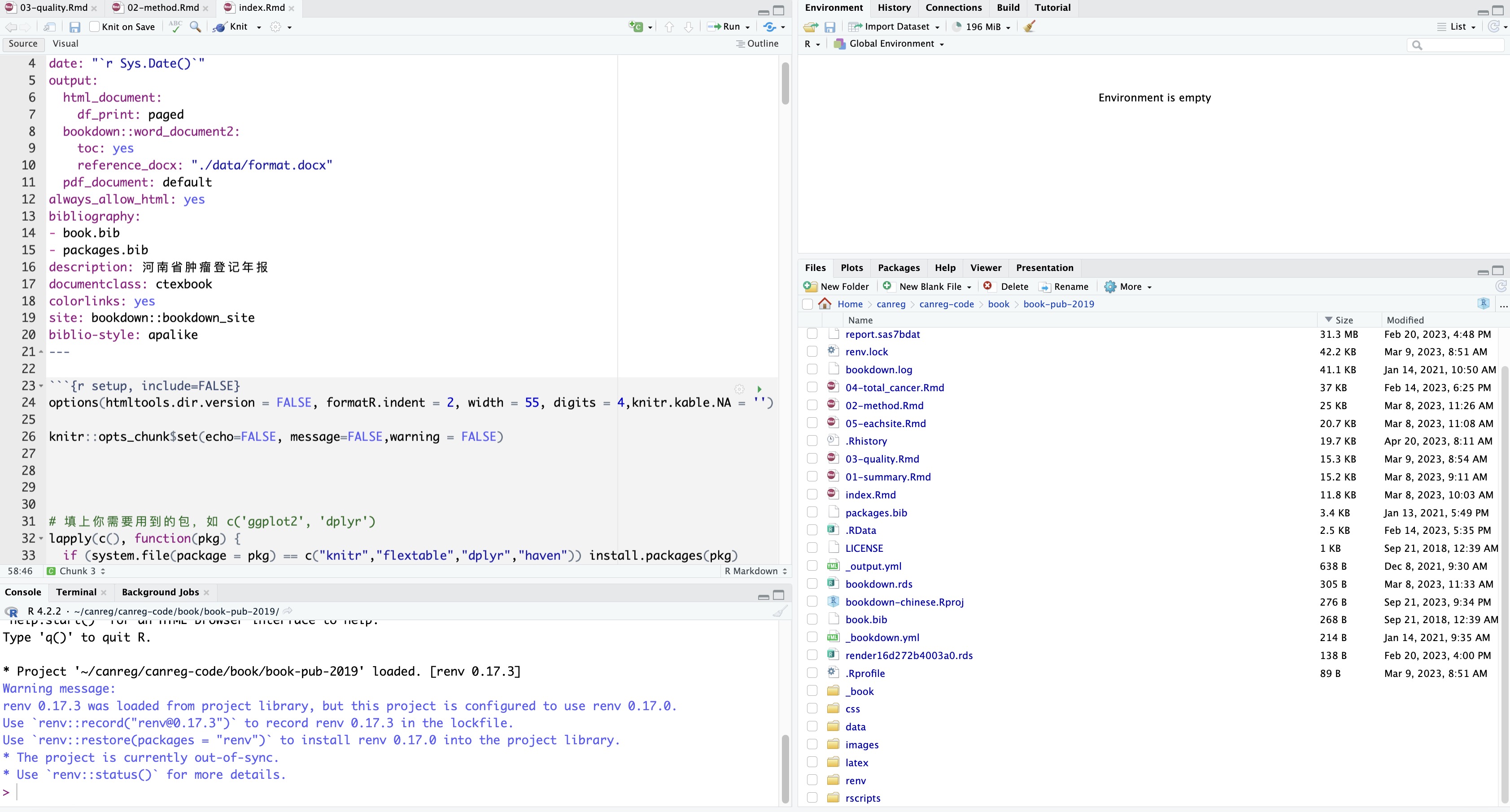Viewport: 1510px width, 812px height.
Task: Select the checkbox for report.sas7bdat
Action: [812, 334]
